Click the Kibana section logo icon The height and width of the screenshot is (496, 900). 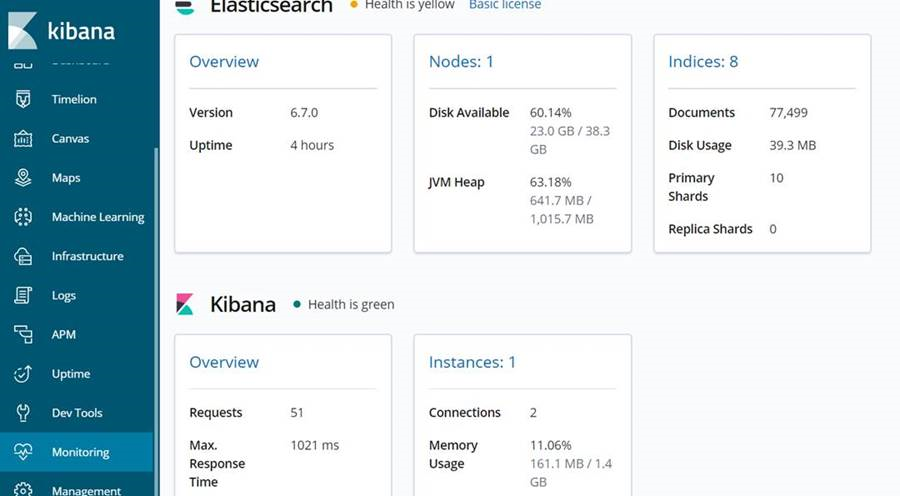pyautogui.click(x=185, y=304)
